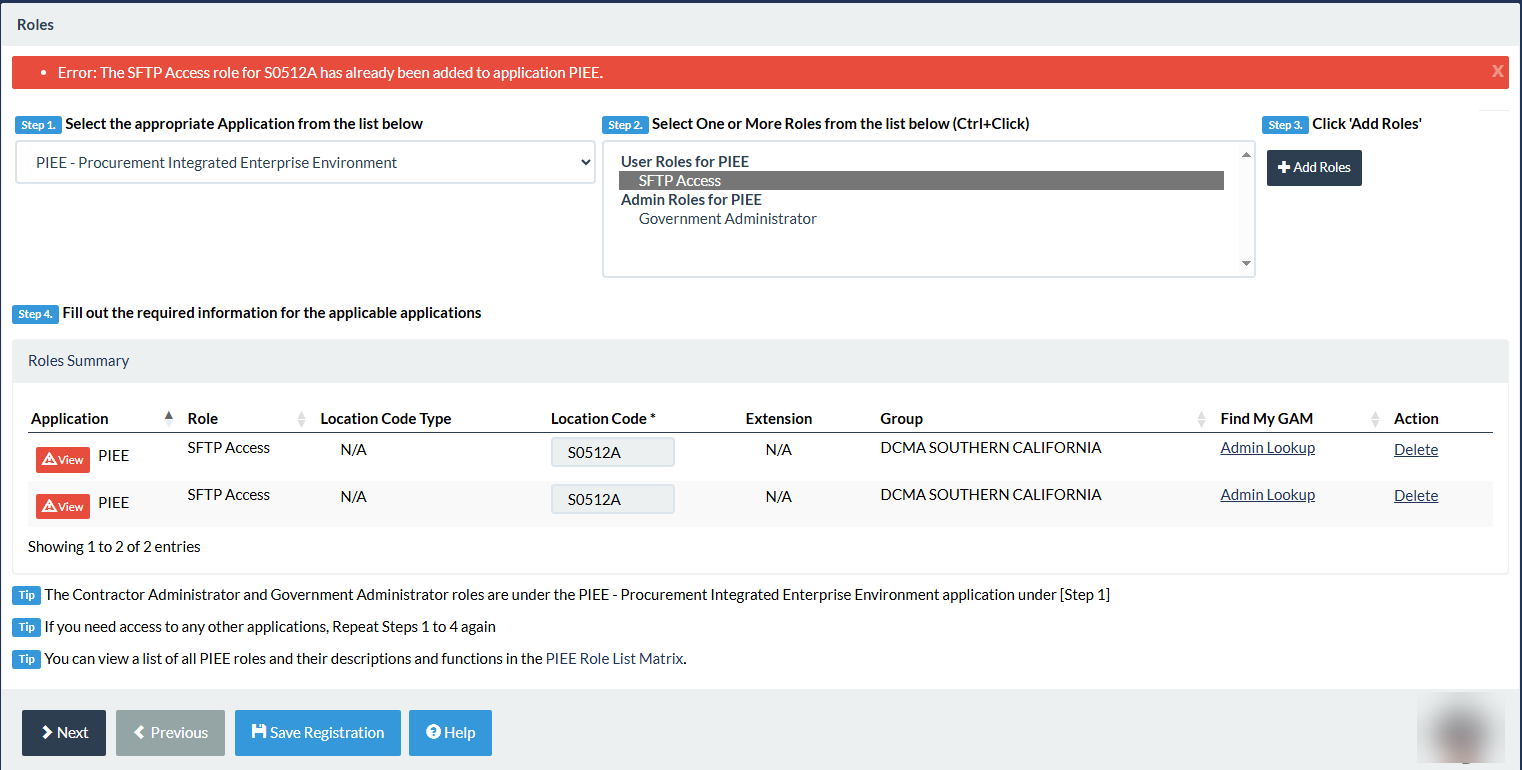Click the Action column header
The width and height of the screenshot is (1522, 770).
click(1416, 419)
